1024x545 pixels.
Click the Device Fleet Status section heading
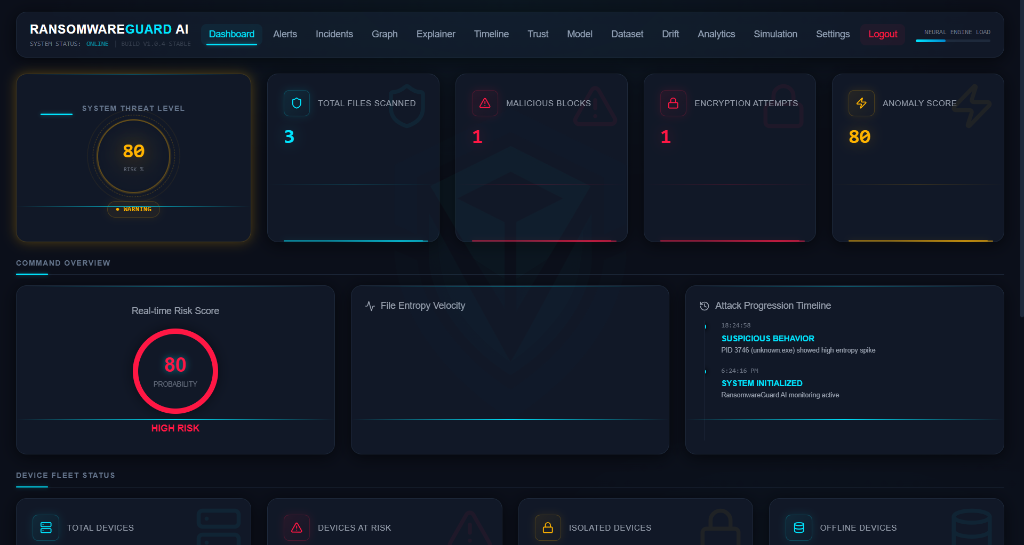[65, 475]
